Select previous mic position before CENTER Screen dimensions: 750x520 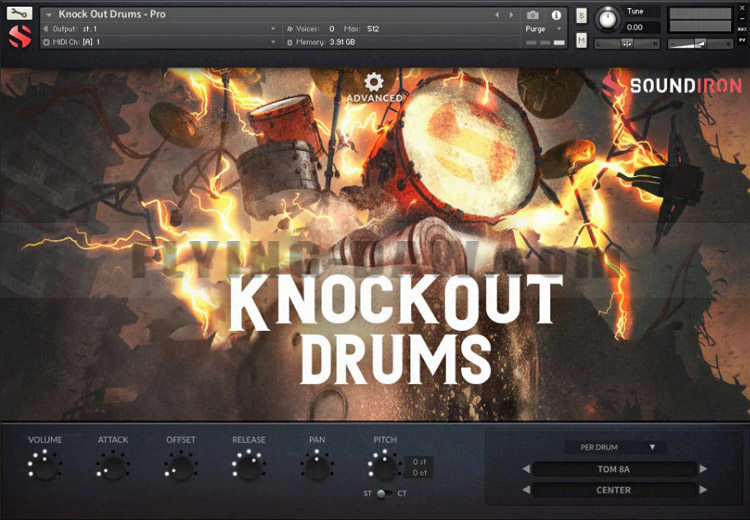tap(526, 489)
